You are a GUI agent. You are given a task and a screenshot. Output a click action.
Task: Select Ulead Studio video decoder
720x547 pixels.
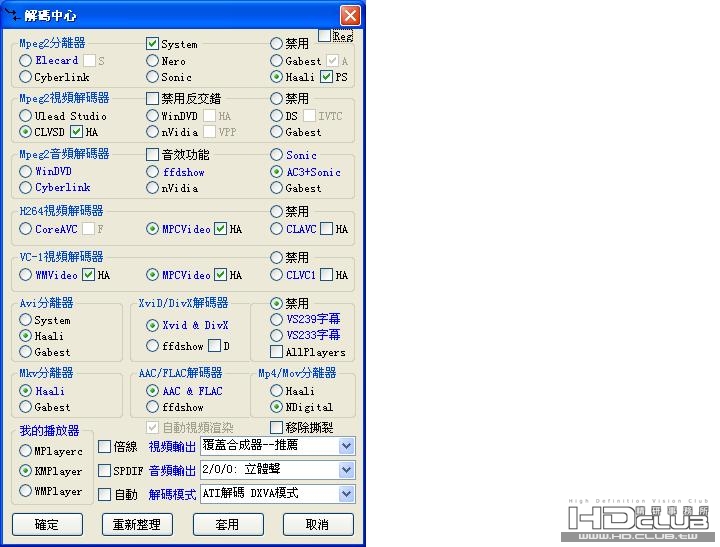[26, 115]
